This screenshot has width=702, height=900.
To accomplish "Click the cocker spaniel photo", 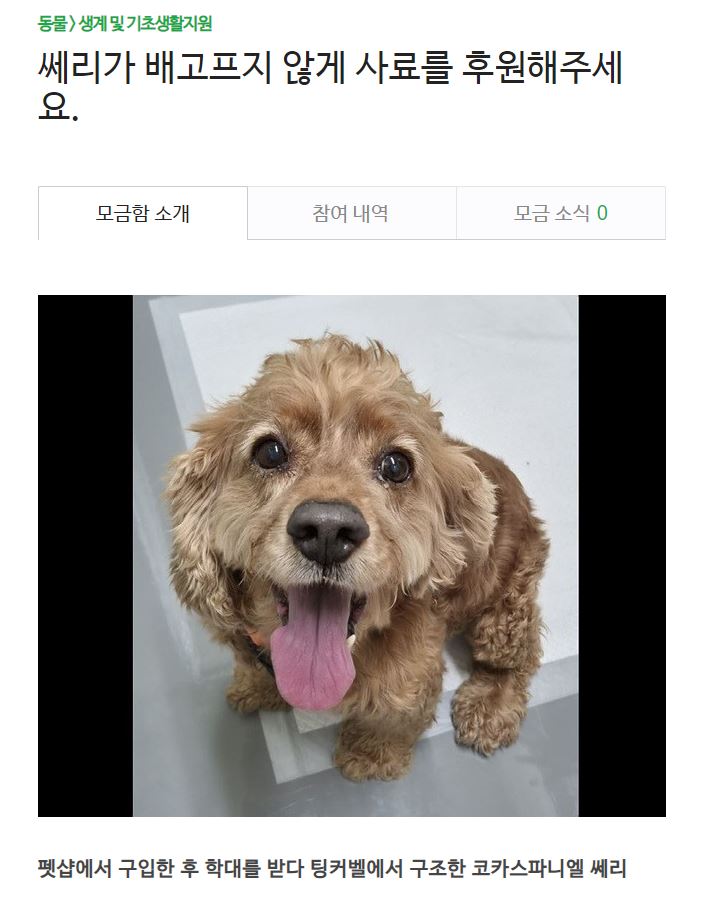I will coord(355,556).
